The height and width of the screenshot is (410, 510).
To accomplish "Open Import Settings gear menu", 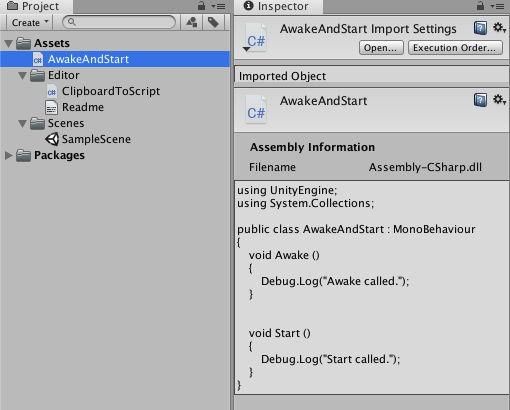I will point(499,28).
